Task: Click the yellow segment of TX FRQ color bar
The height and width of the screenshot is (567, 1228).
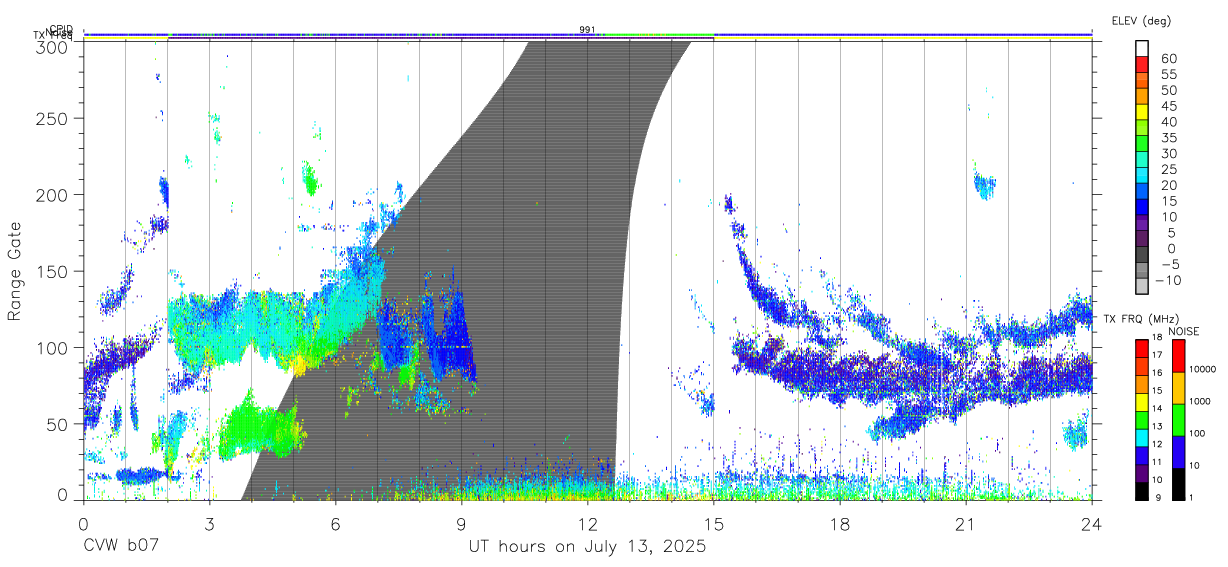Action: pos(1142,400)
